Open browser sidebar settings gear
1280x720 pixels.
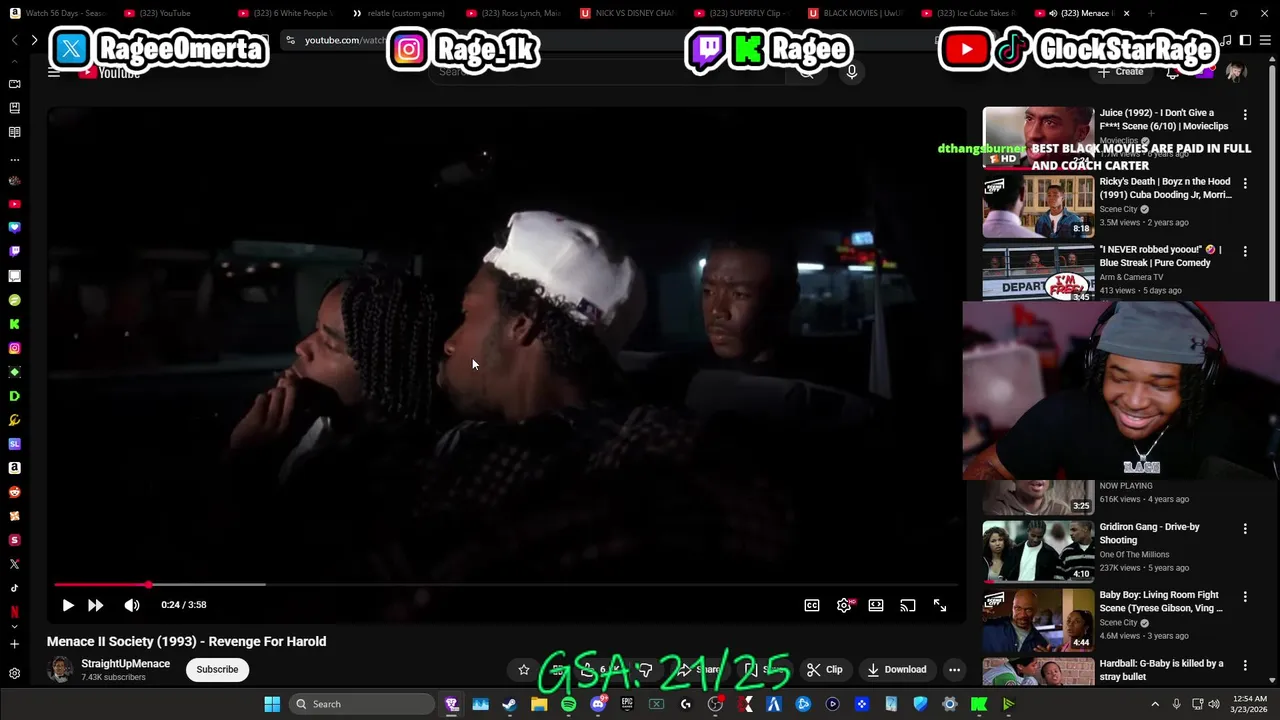click(x=14, y=673)
